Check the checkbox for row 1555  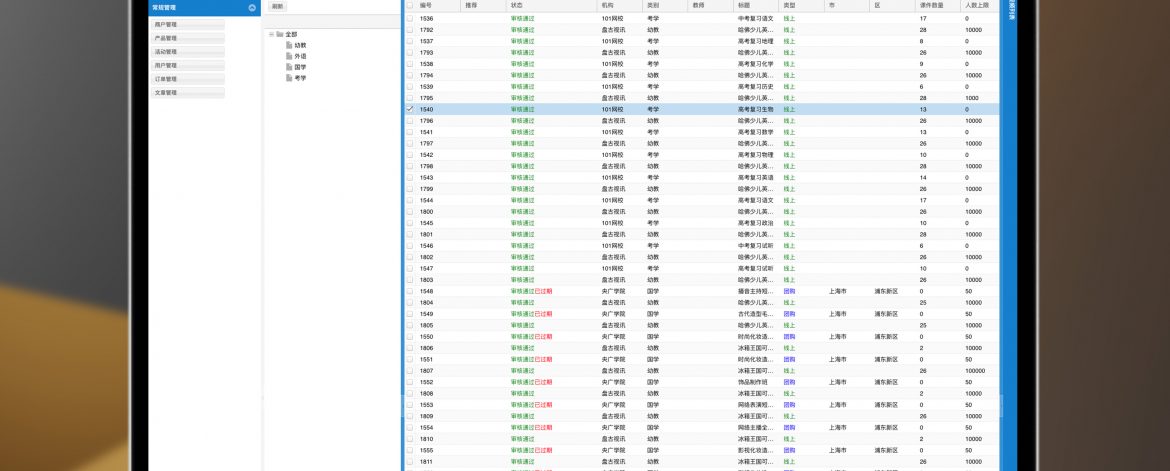410,450
